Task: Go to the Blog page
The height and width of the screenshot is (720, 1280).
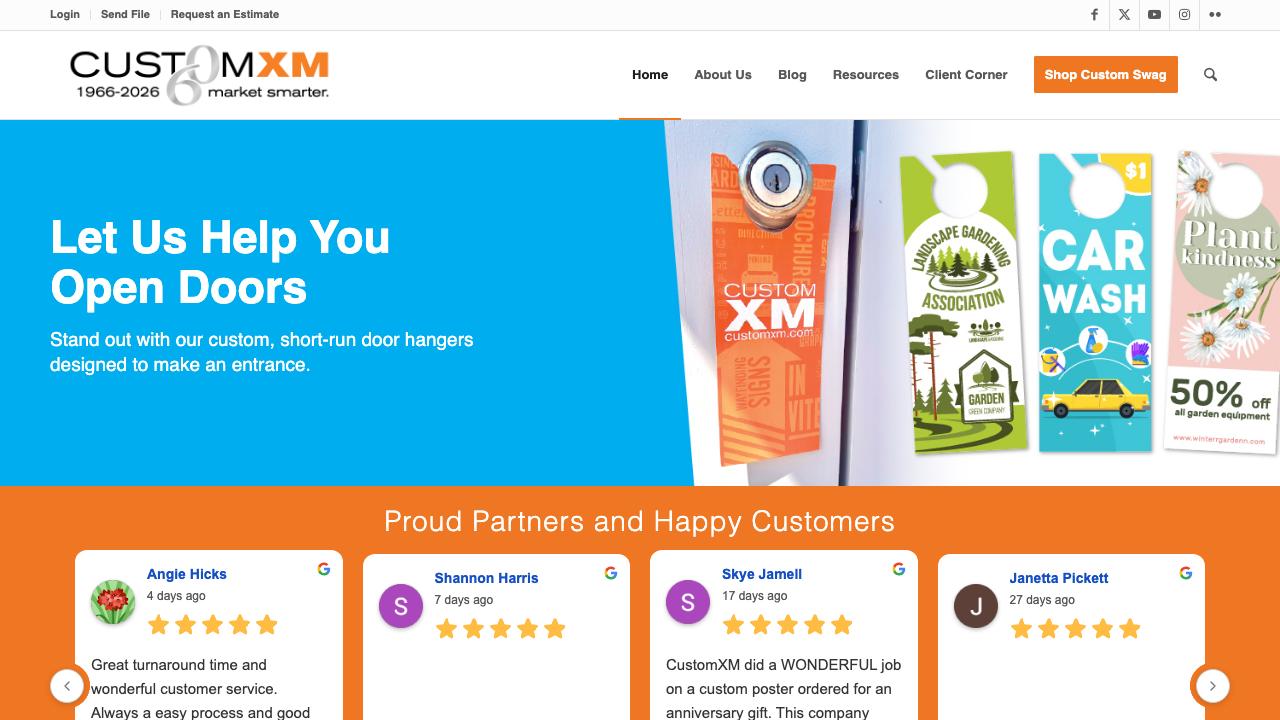Action: coord(792,75)
